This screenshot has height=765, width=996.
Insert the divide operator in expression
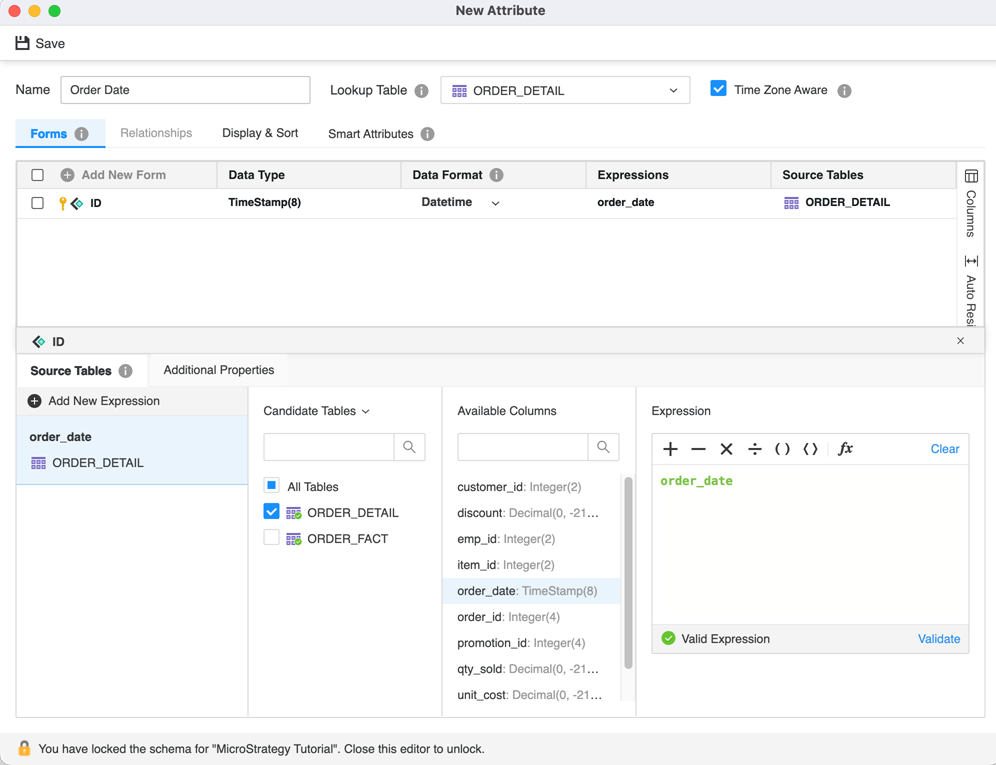(755, 449)
